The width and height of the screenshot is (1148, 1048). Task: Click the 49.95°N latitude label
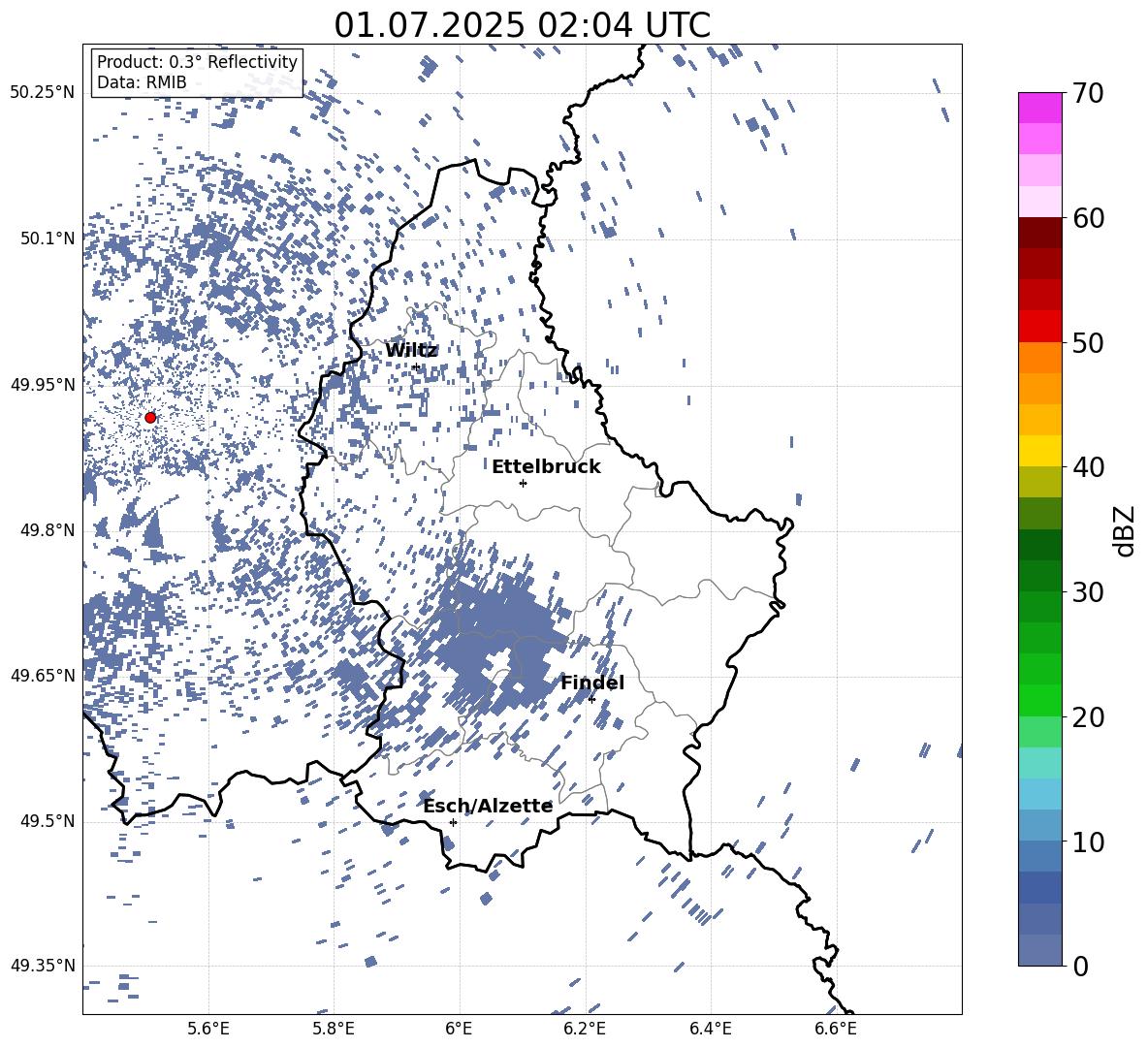[43, 384]
